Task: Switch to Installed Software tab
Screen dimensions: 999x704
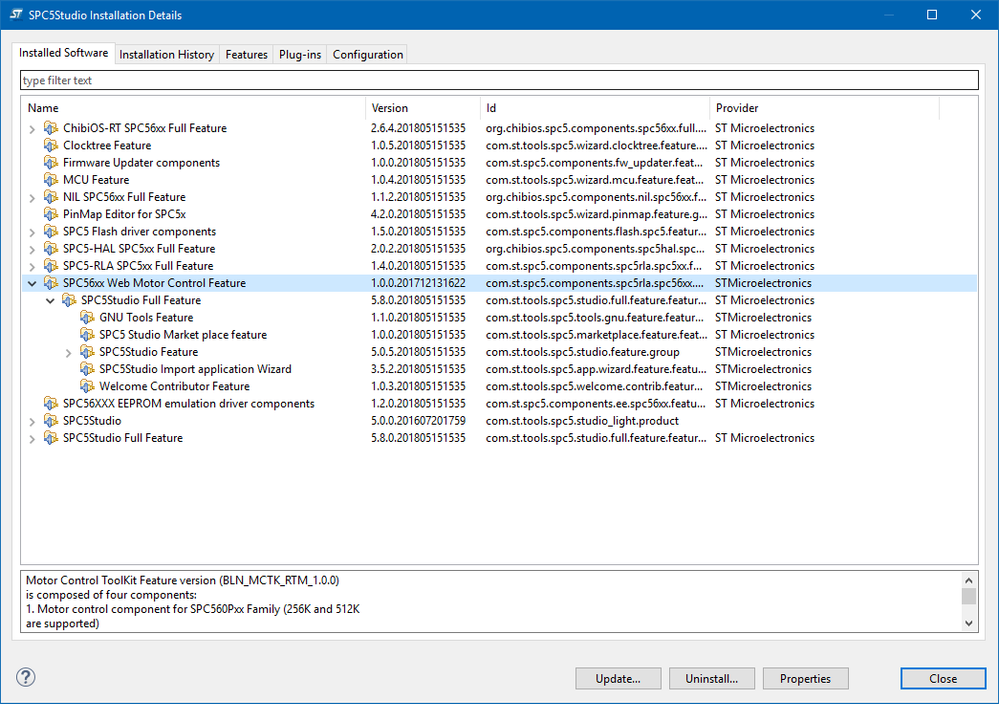Action: (64, 53)
